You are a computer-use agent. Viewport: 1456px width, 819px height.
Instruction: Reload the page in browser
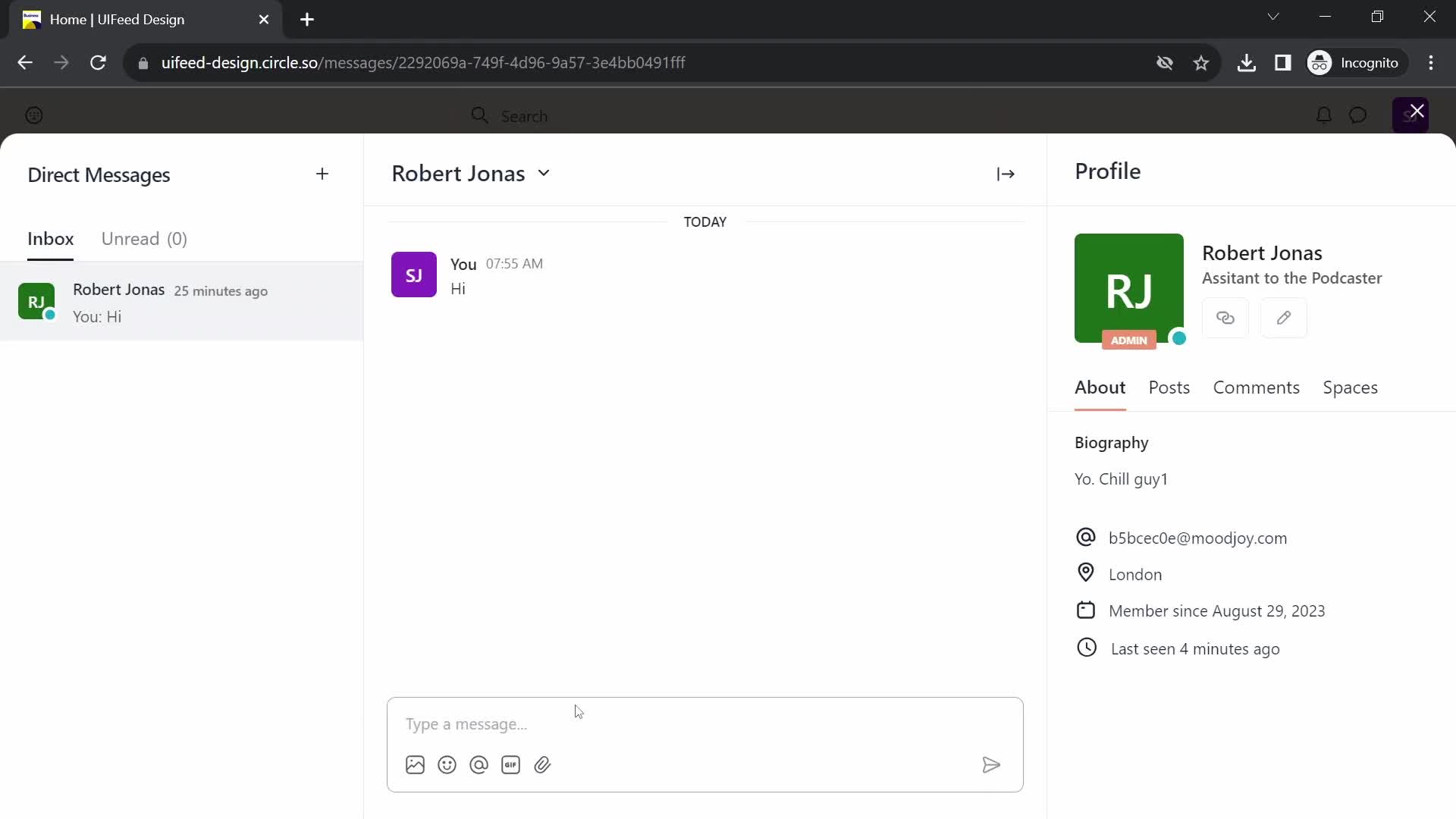(x=98, y=63)
